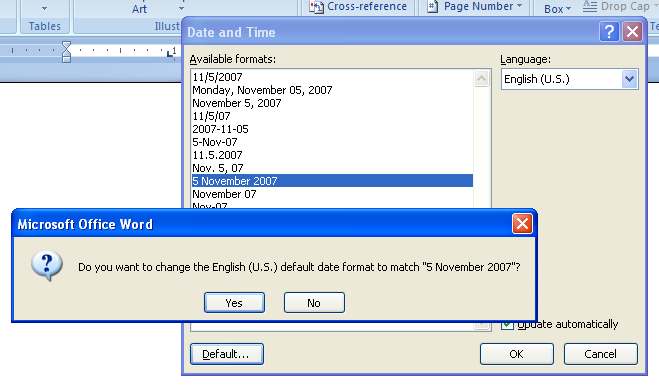659x392 pixels.
Task: Select the 2007-11-05 date format
Action: pos(332,129)
